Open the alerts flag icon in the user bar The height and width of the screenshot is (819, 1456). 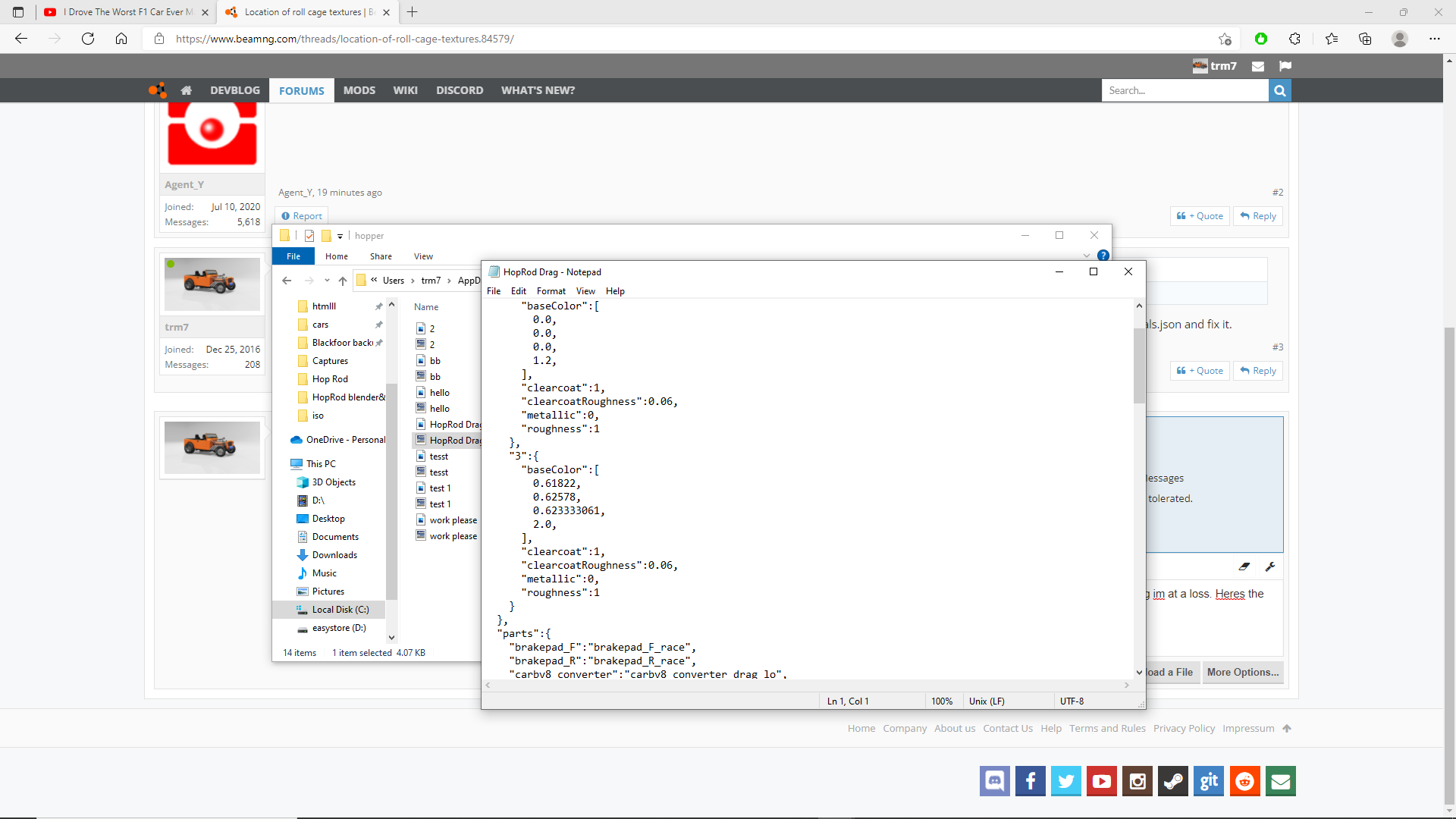pyautogui.click(x=1285, y=66)
